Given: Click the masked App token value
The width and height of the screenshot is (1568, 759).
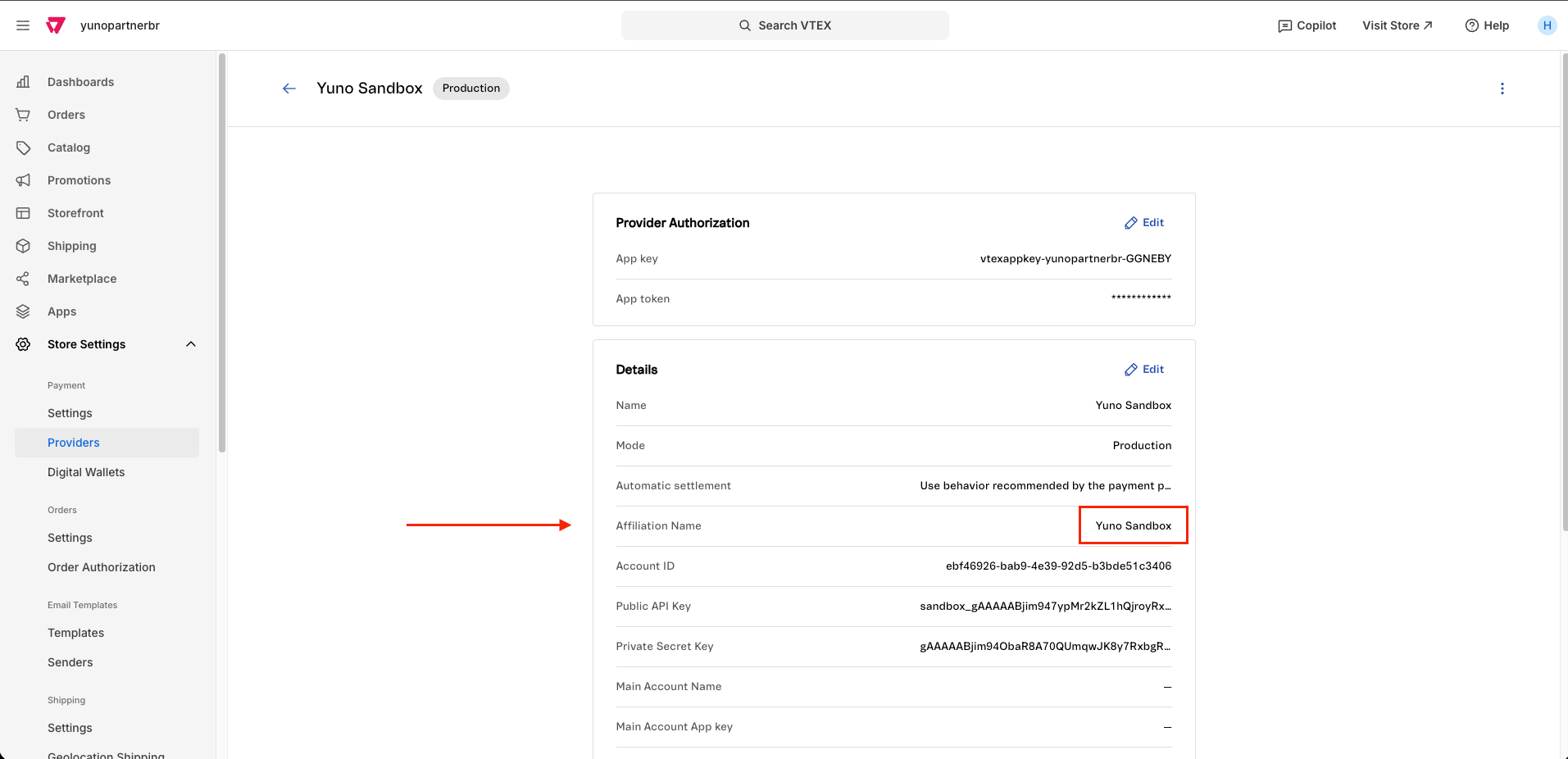Looking at the screenshot, I should click(1141, 298).
